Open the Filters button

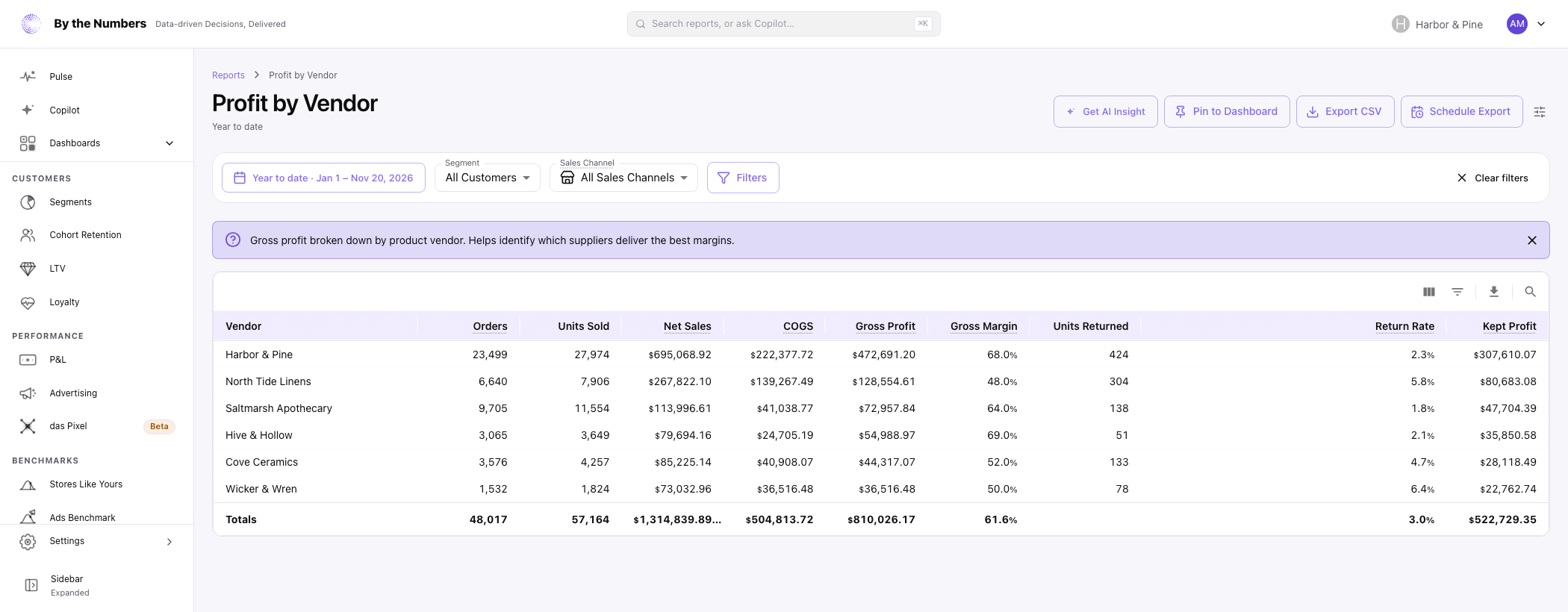(x=743, y=178)
